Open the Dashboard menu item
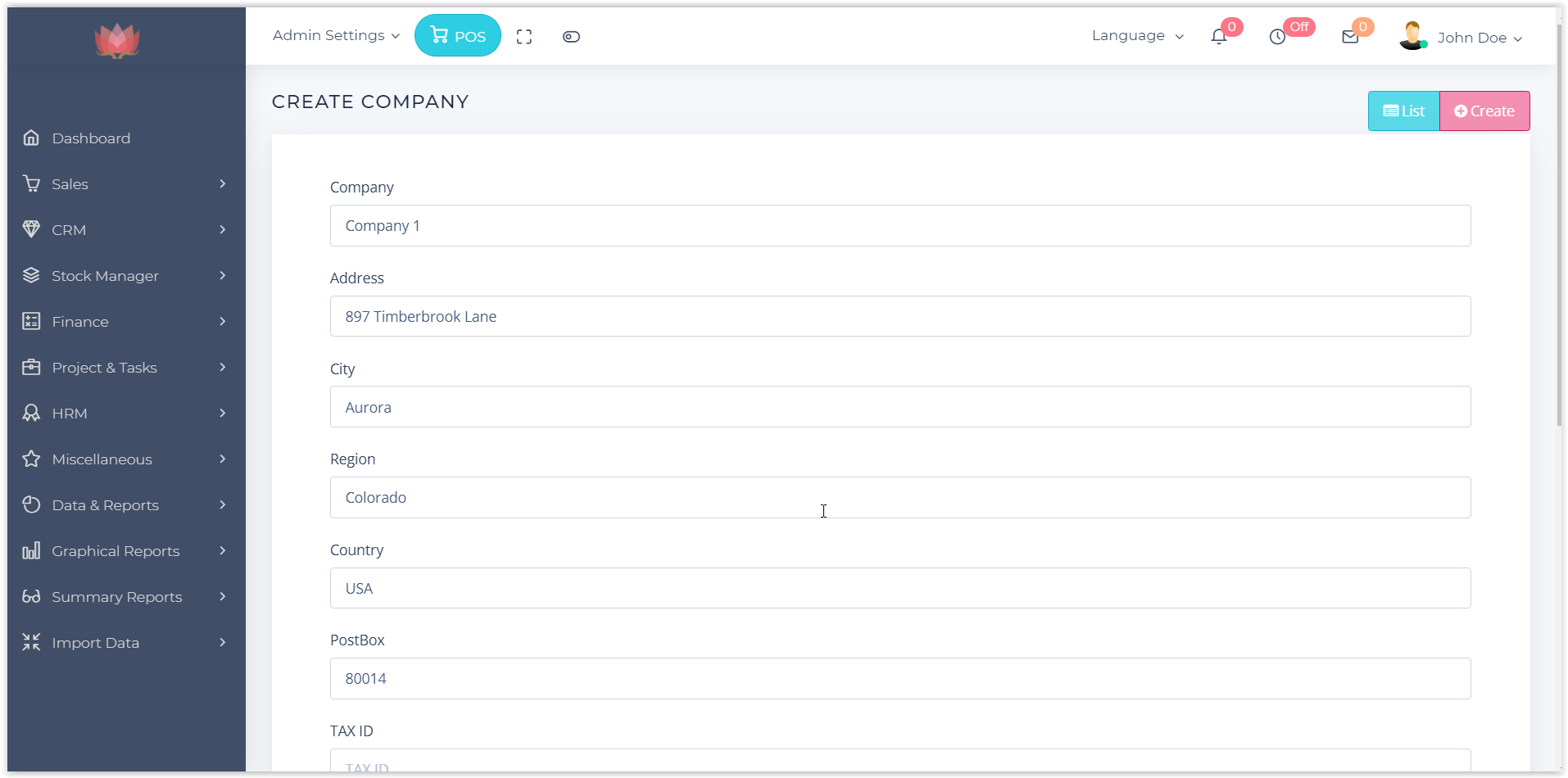 126,138
